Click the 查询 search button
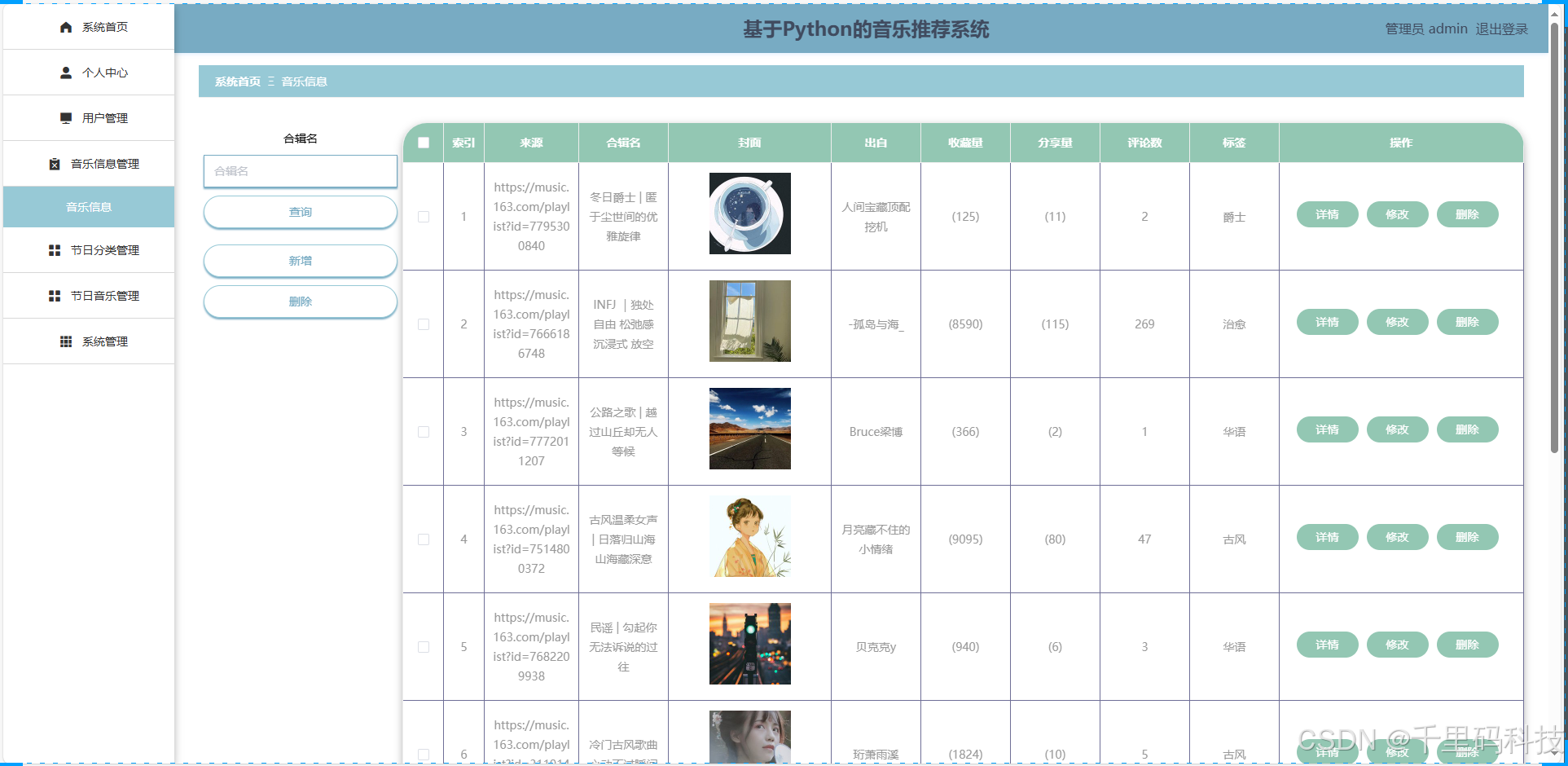The image size is (1568, 766). tap(301, 212)
